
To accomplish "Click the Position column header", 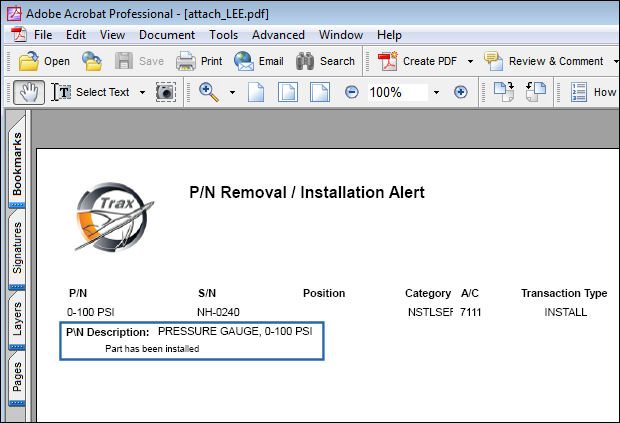I will click(x=324, y=293).
